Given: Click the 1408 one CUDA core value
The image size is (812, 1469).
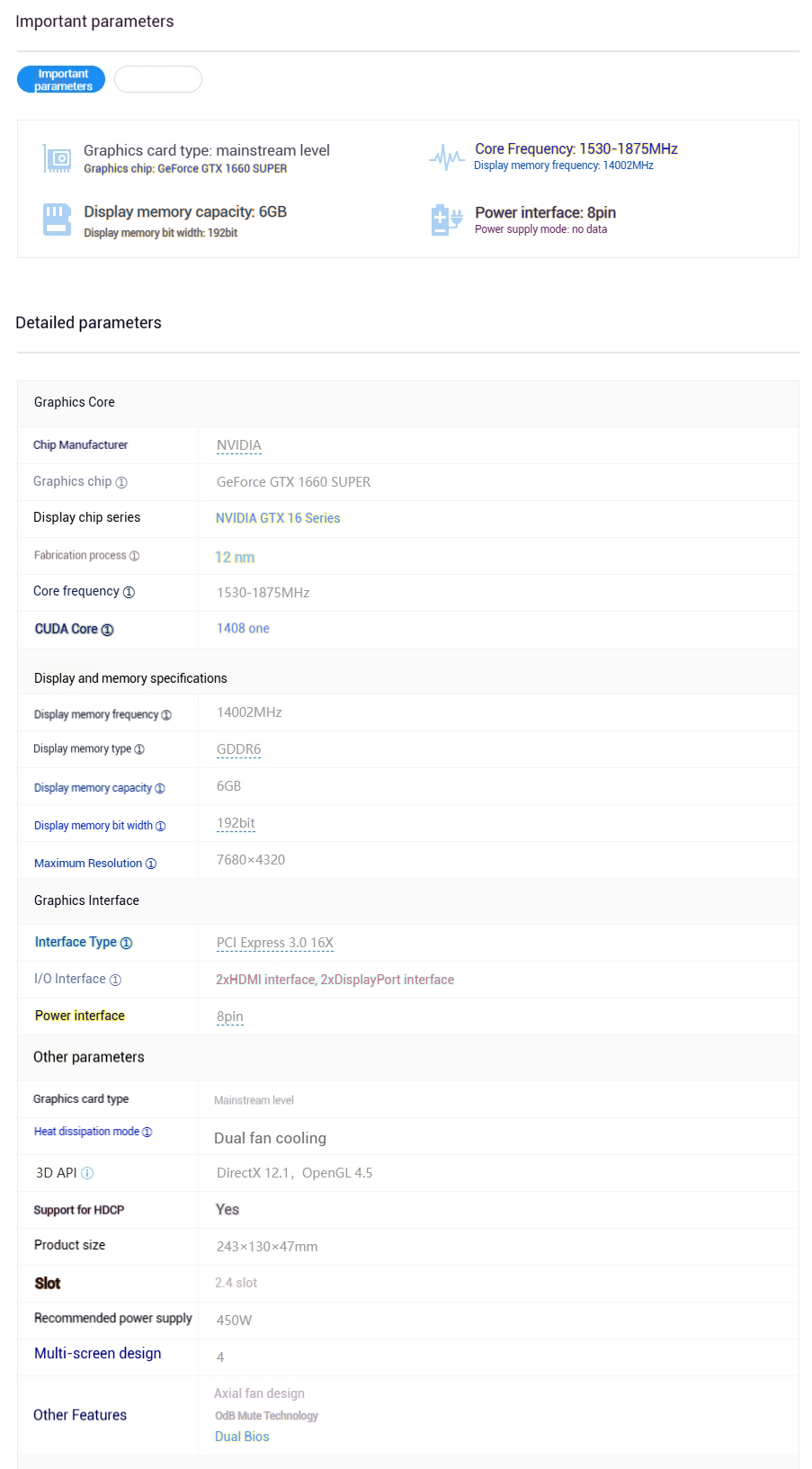Looking at the screenshot, I should click(243, 629).
